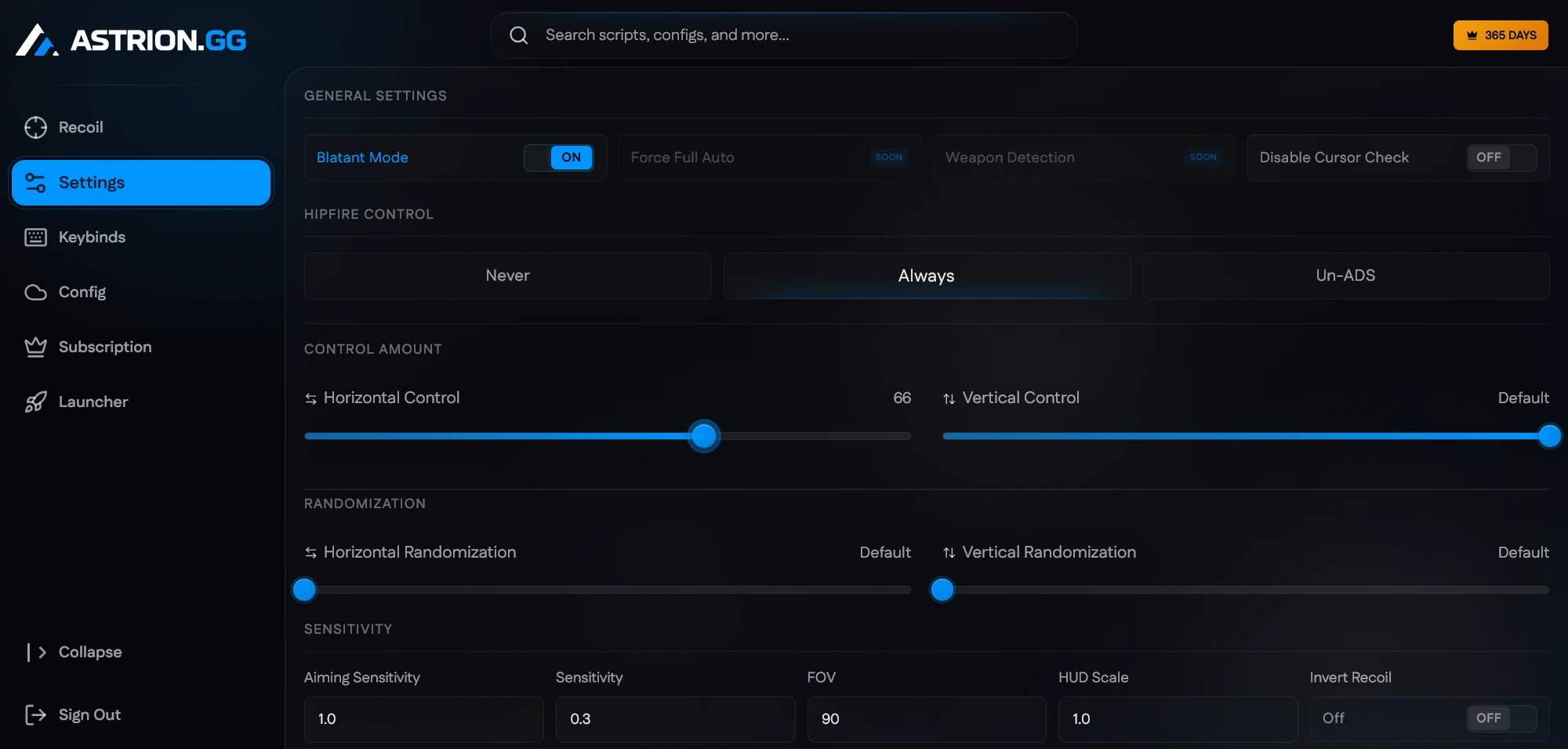Click the FOV input field
The image size is (1568, 749).
pyautogui.click(x=926, y=719)
